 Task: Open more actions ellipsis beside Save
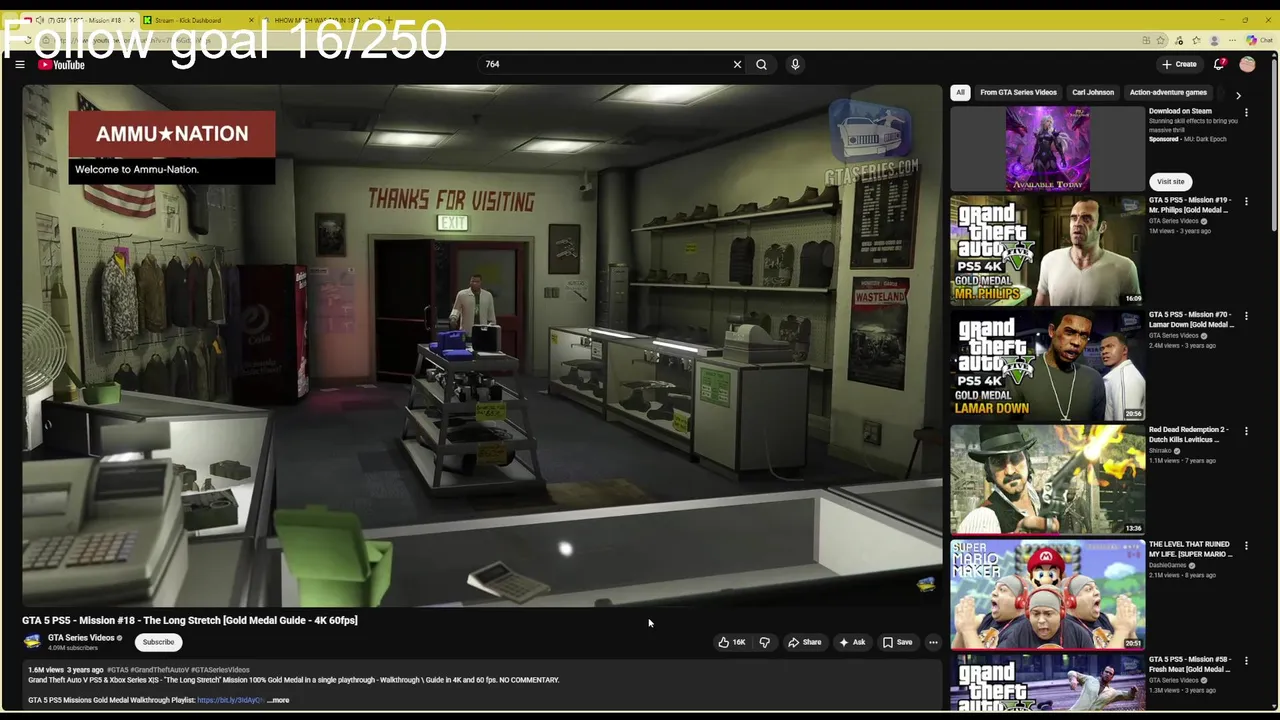coord(933,642)
